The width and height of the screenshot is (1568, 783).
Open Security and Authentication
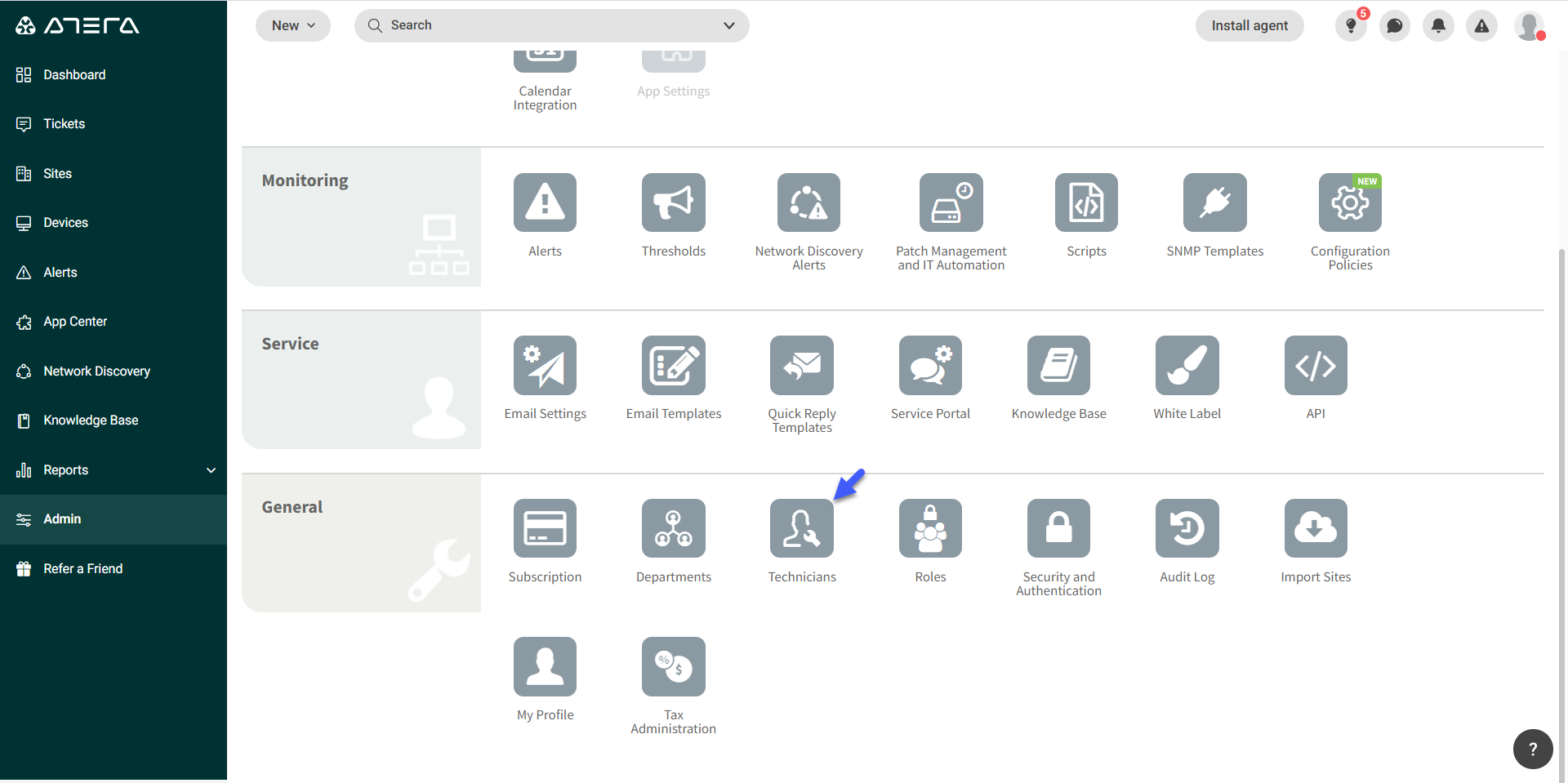[1058, 528]
